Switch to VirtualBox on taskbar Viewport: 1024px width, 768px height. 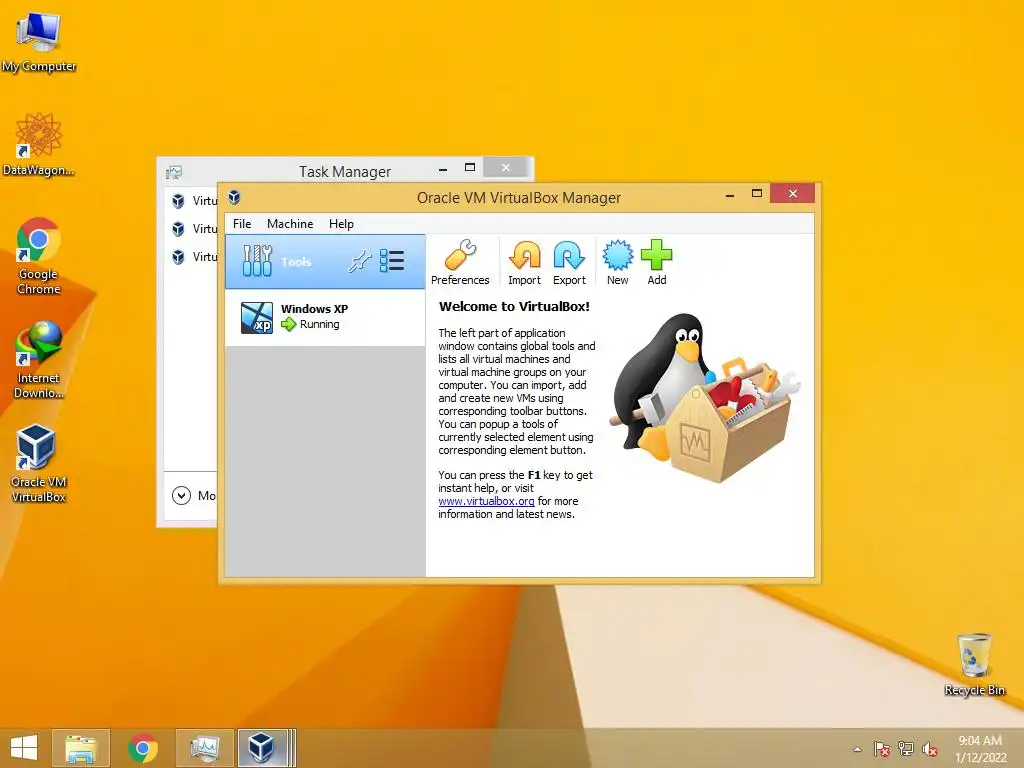[266, 748]
